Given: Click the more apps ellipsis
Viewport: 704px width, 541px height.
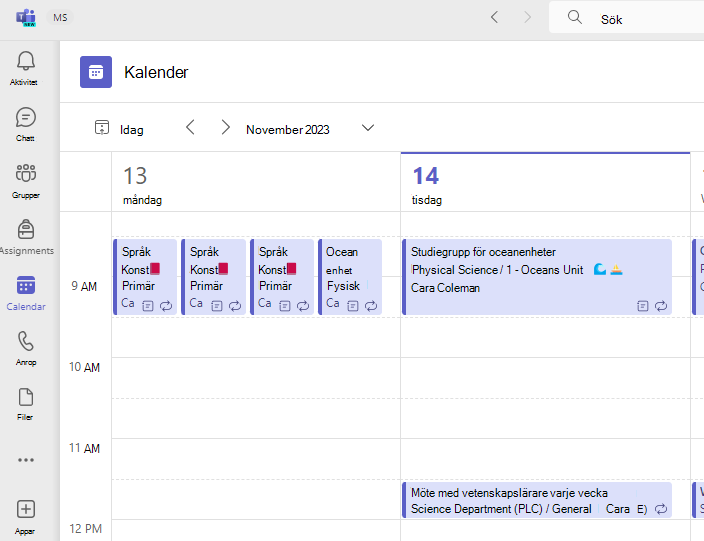Looking at the screenshot, I should 26,460.
